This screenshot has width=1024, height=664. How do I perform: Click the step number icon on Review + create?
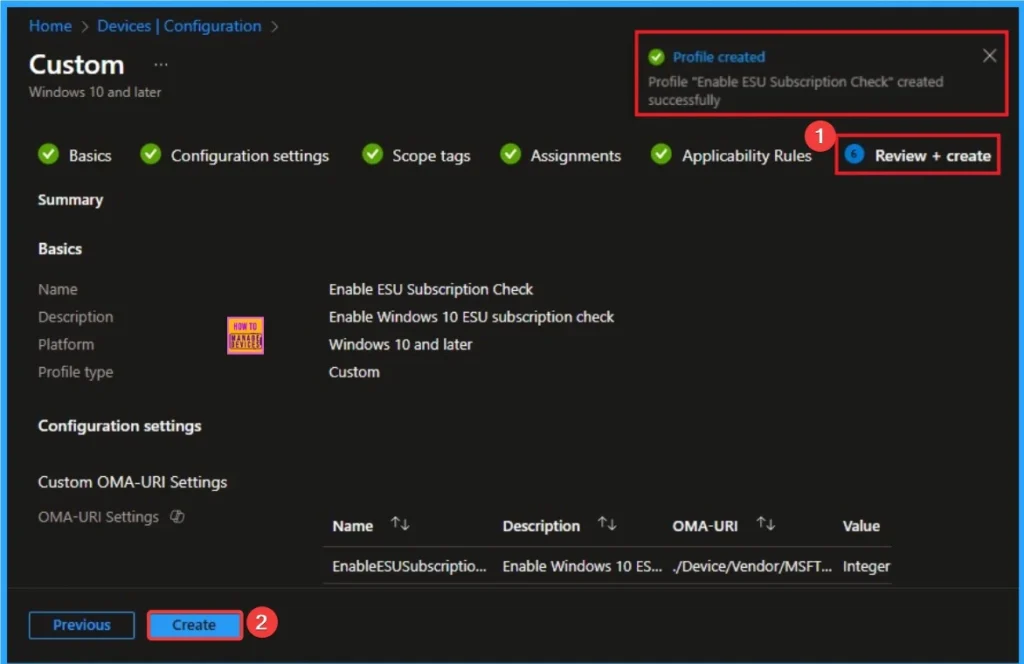855,155
